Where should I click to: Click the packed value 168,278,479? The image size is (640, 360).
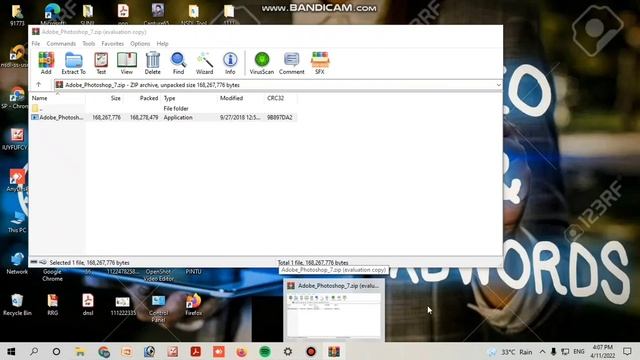pyautogui.click(x=144, y=117)
